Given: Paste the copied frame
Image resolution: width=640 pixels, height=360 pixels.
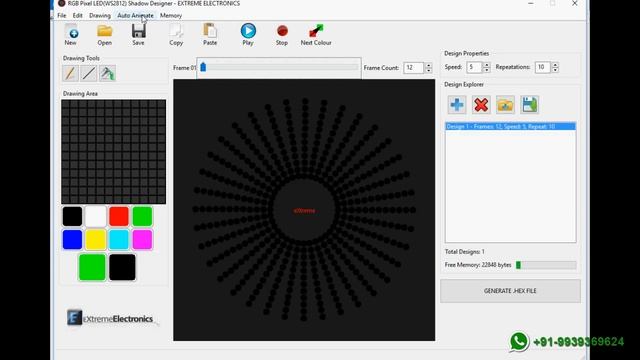Looking at the screenshot, I should tap(210, 34).
